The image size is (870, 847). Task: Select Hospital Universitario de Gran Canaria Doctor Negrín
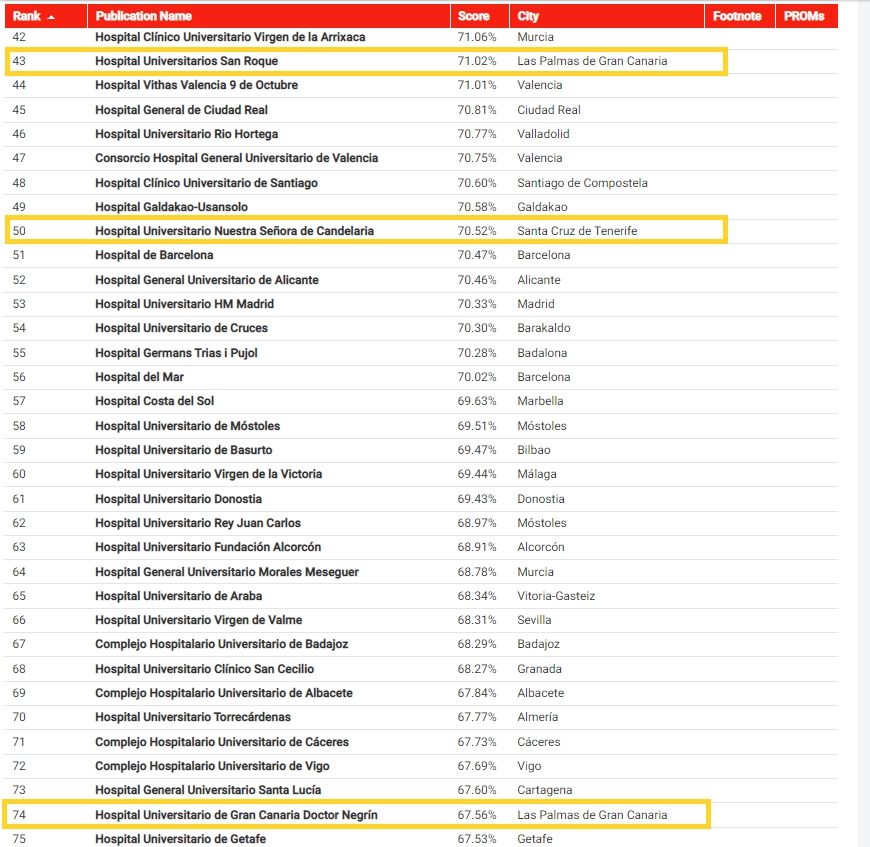click(x=236, y=815)
